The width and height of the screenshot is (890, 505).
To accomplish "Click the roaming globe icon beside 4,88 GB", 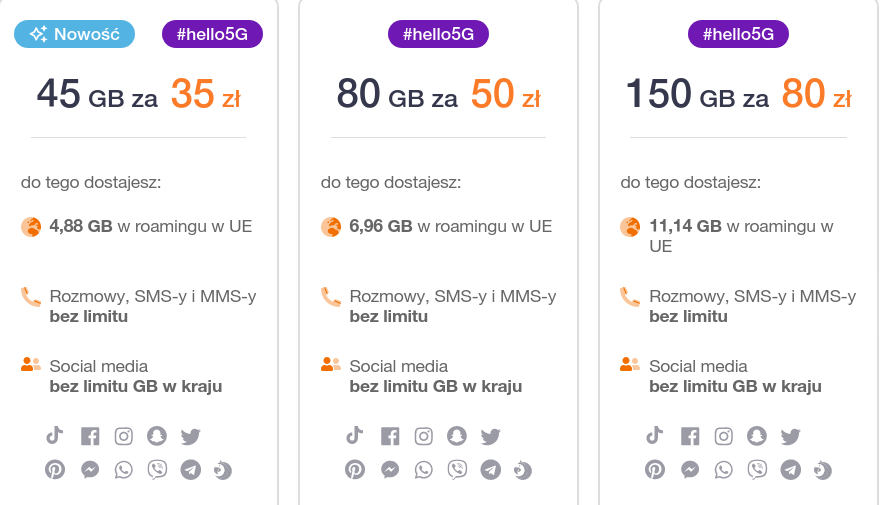I will click(31, 227).
